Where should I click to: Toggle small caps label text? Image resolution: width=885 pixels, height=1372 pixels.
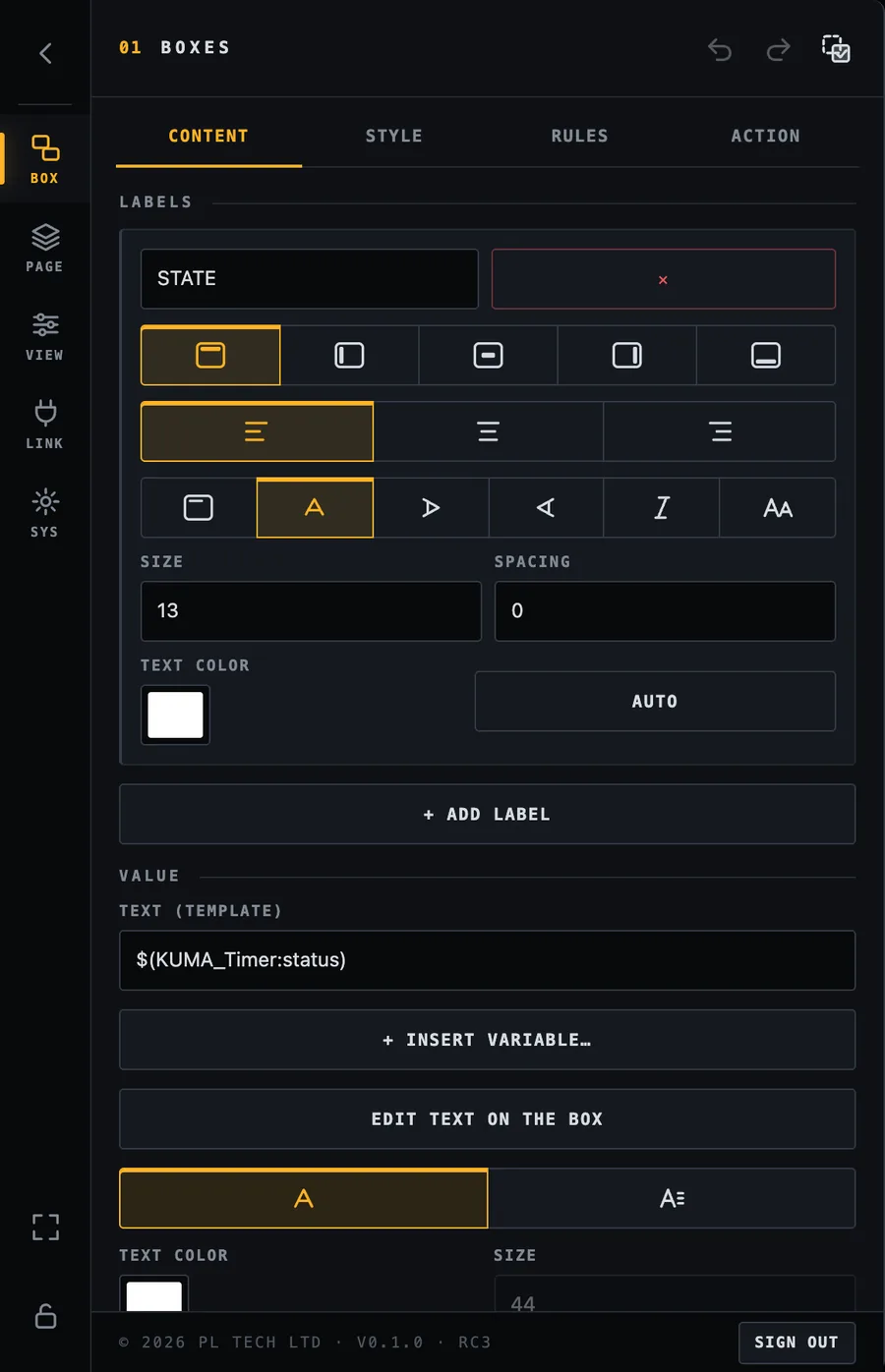point(778,507)
